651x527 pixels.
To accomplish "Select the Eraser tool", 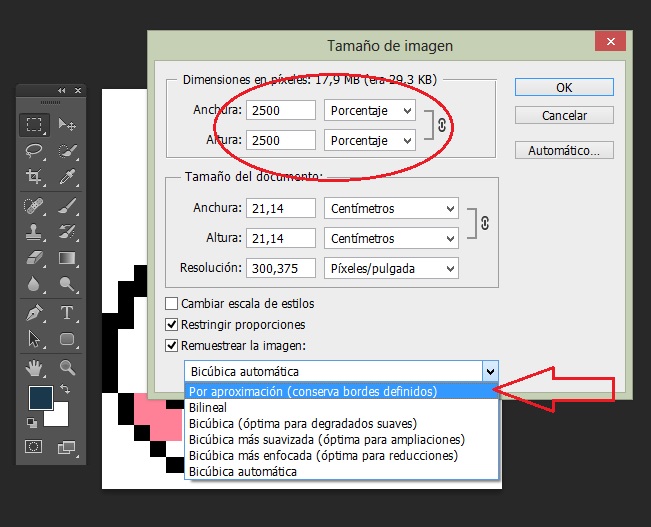I will [34, 258].
